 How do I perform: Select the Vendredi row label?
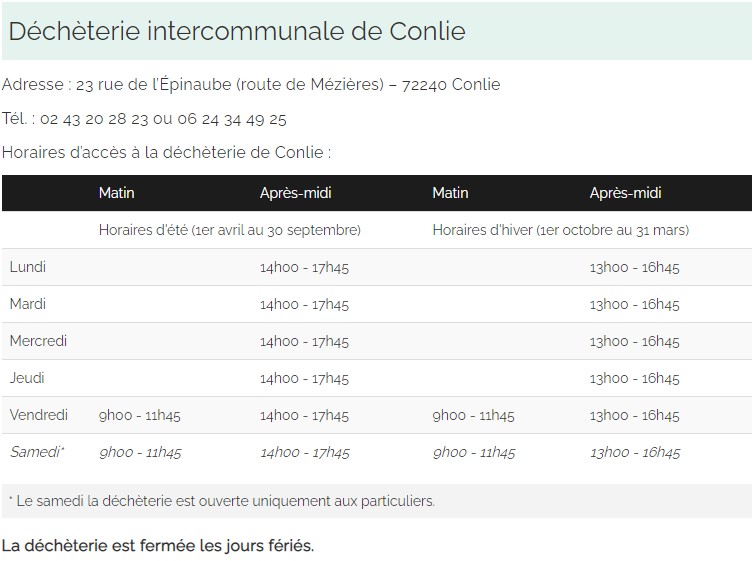[x=39, y=415]
